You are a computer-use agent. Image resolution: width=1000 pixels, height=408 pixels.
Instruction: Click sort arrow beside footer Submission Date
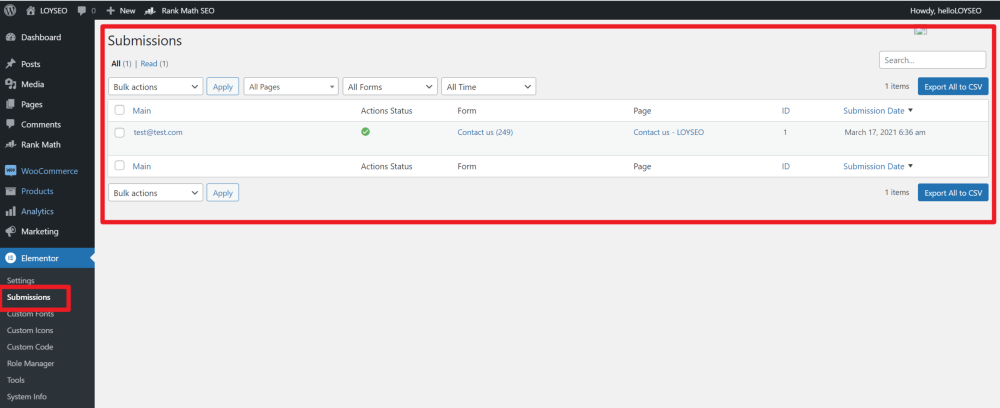coord(910,166)
